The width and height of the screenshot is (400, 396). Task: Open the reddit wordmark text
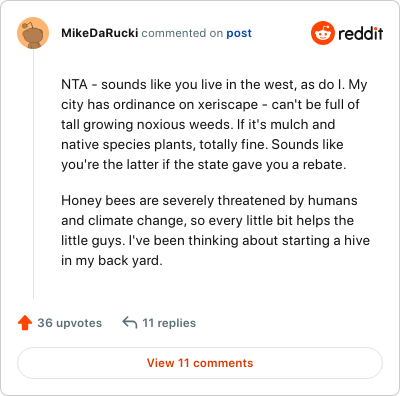pos(361,33)
